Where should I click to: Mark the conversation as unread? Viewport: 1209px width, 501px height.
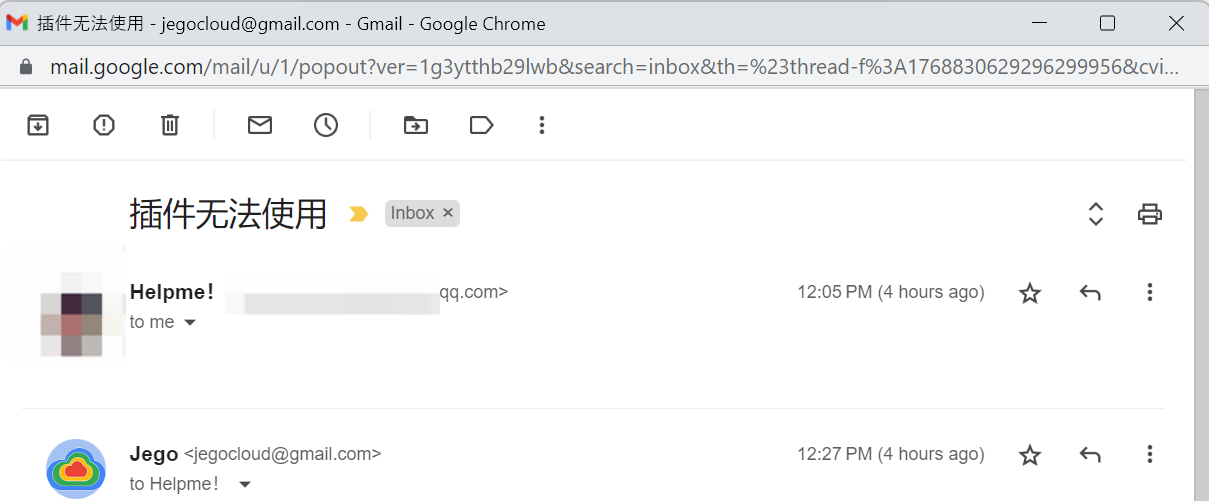[x=260, y=125]
